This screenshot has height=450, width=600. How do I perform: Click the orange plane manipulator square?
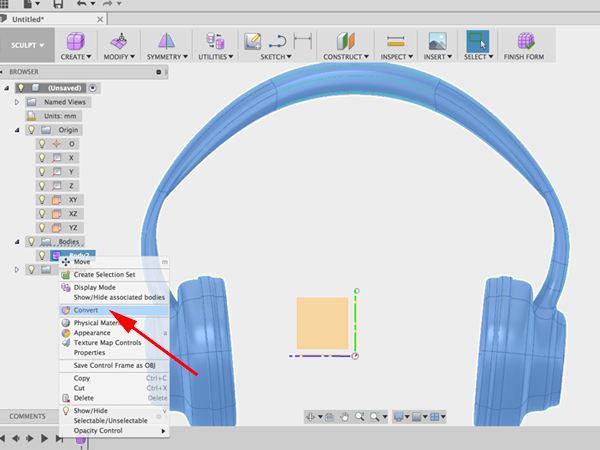click(x=323, y=323)
